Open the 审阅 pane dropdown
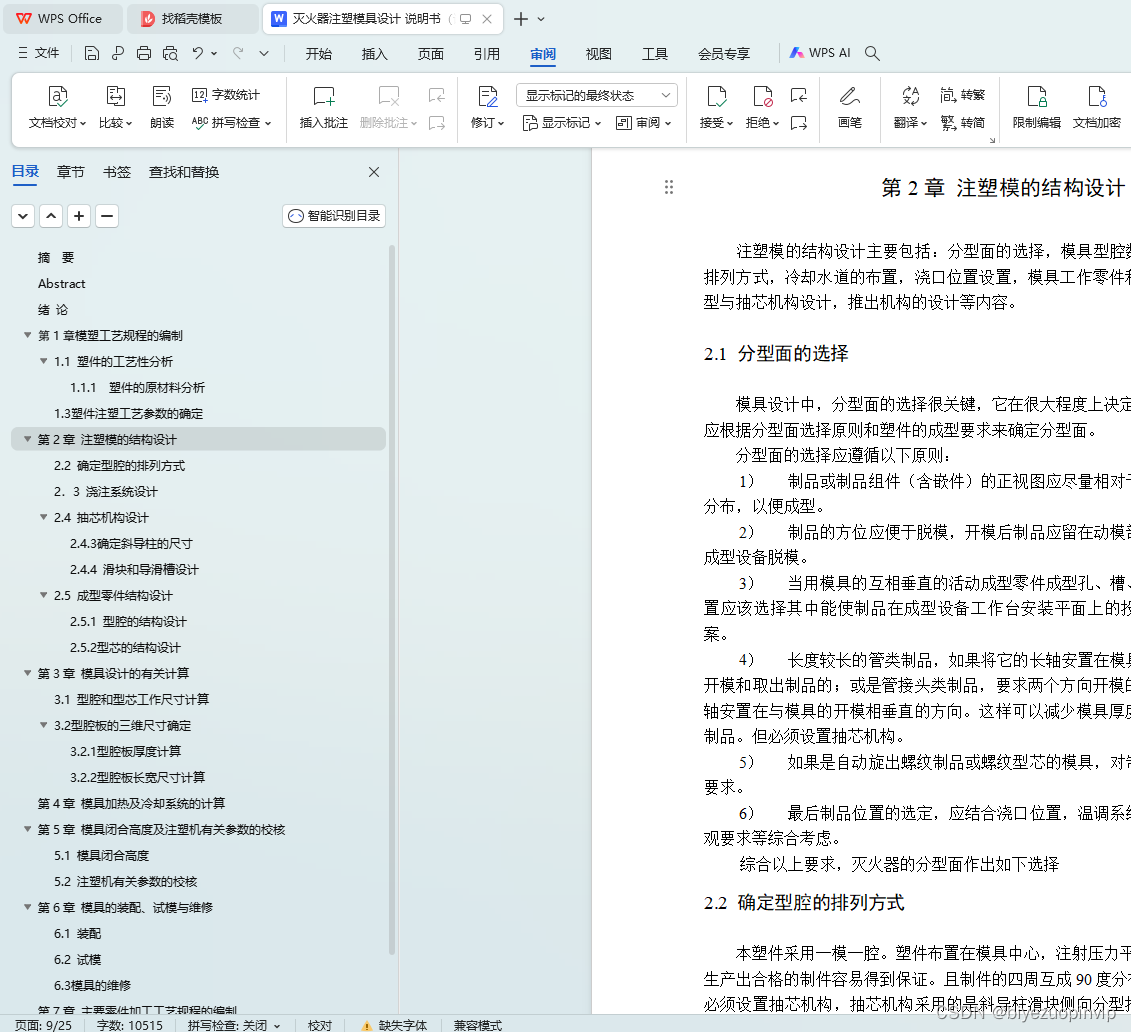Viewport: 1131px width, 1032px height. coord(643,123)
